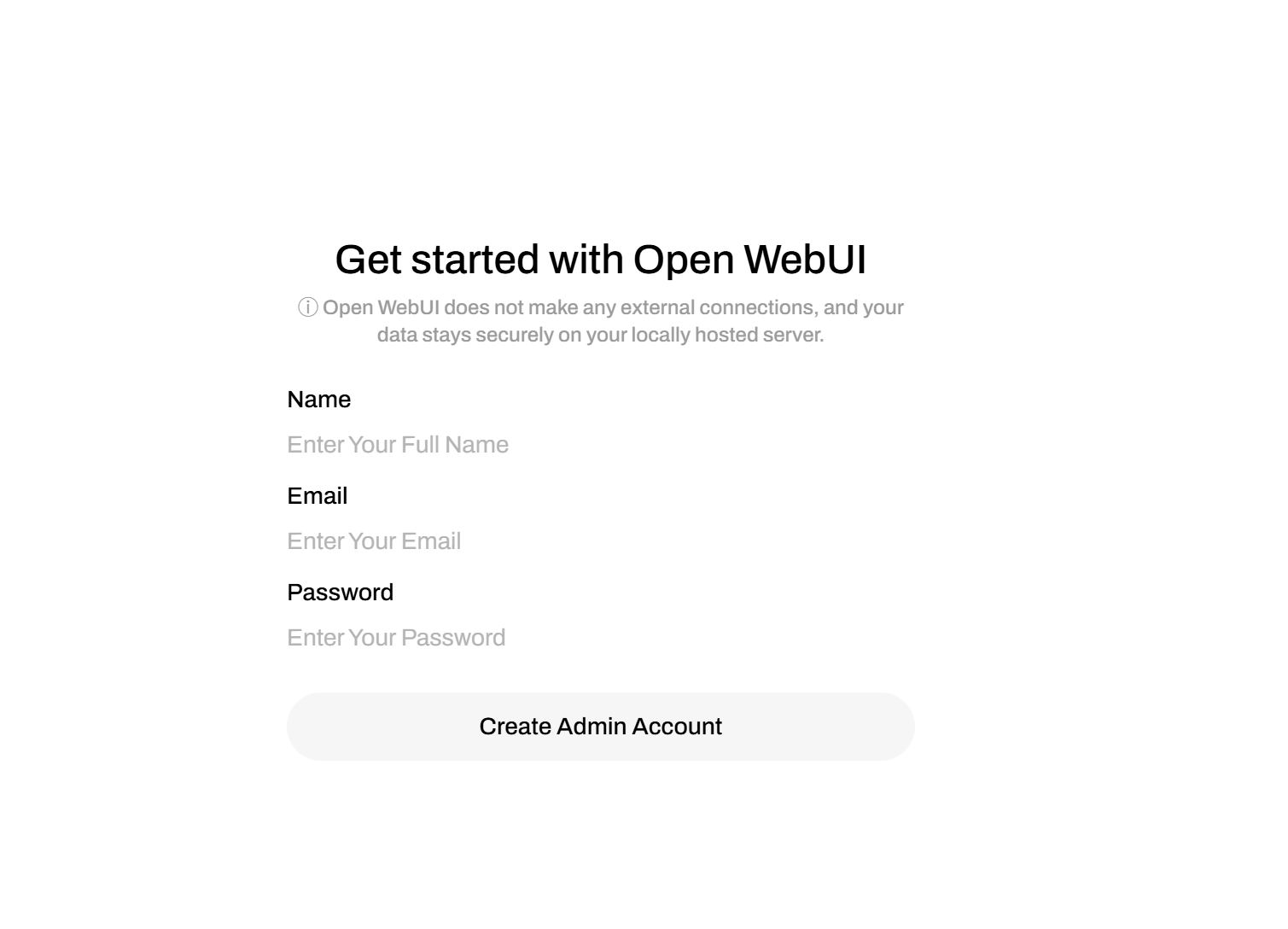The width and height of the screenshot is (1288, 929).
Task: Click the Create Admin Account button
Action: (x=601, y=727)
